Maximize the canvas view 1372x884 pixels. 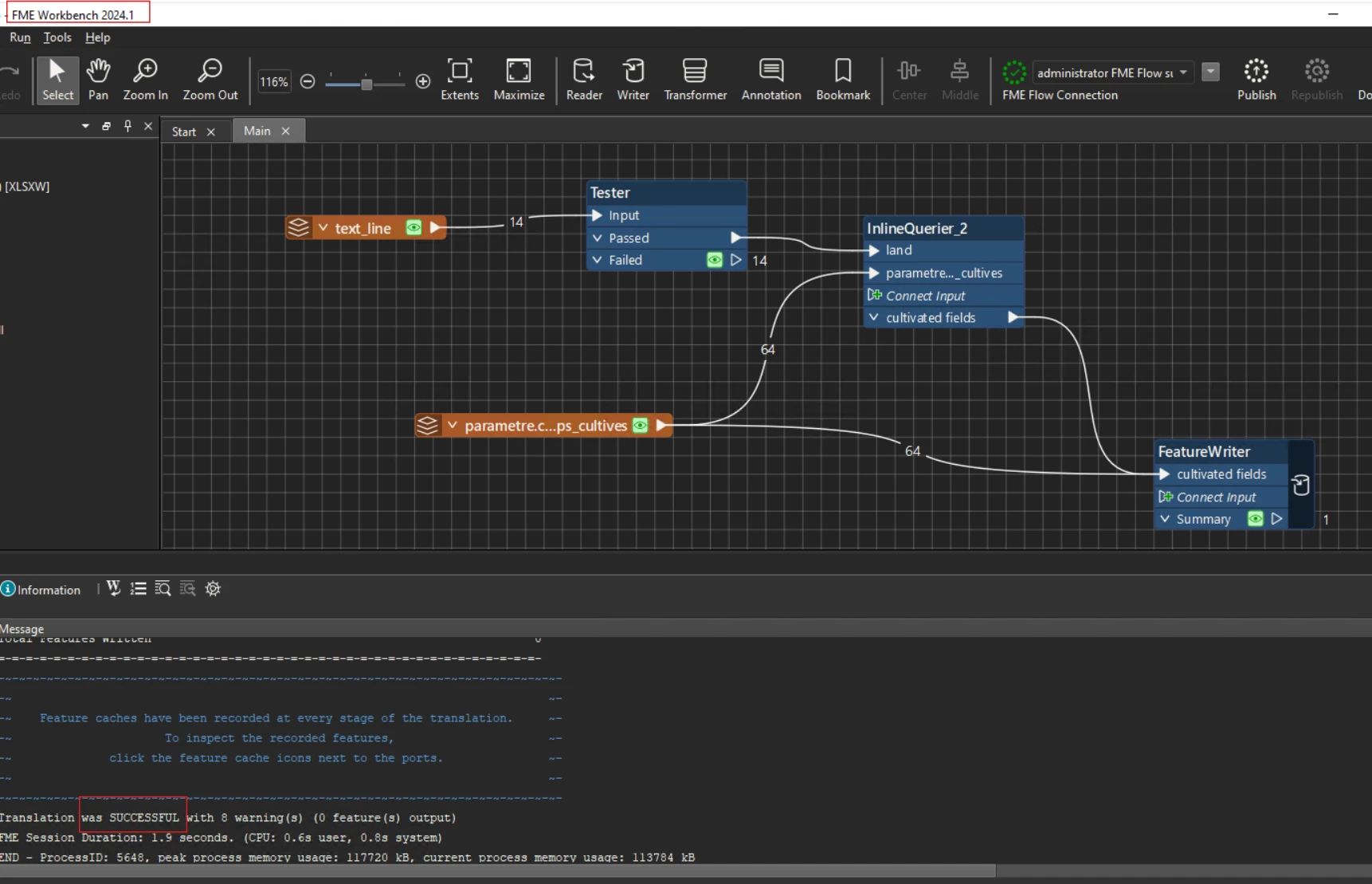[519, 80]
